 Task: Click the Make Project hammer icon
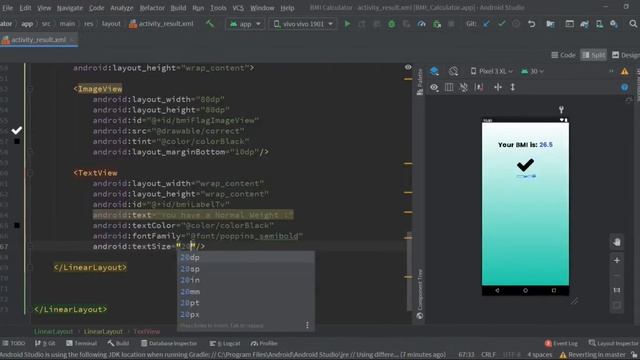pyautogui.click(x=210, y=24)
